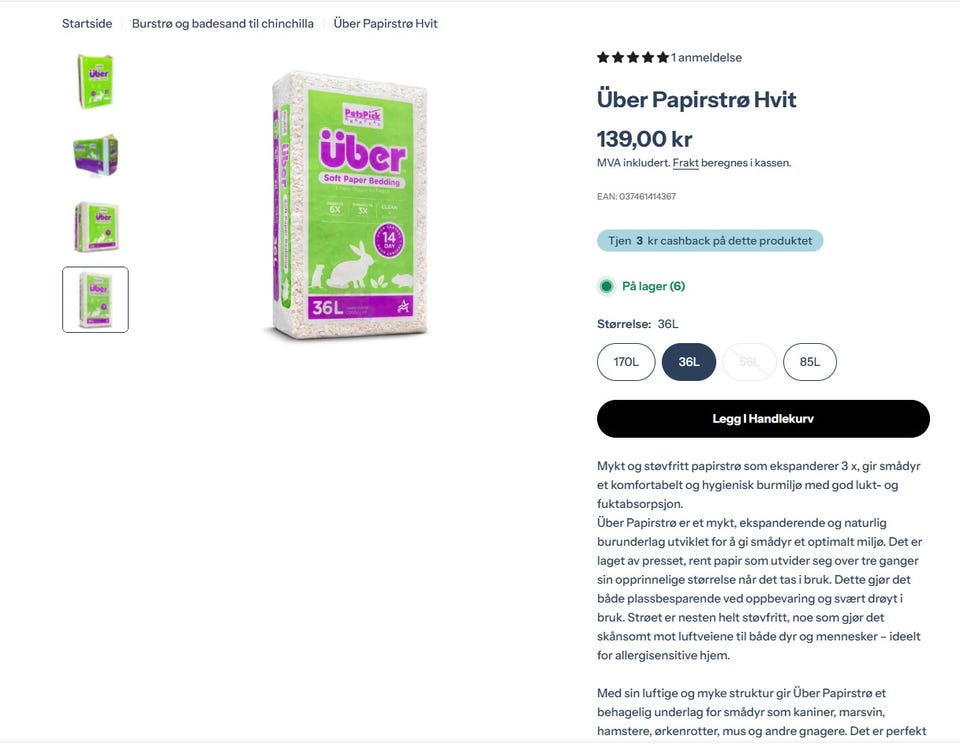960x754 pixels.
Task: Click the cashback badge on this product
Action: tap(710, 241)
